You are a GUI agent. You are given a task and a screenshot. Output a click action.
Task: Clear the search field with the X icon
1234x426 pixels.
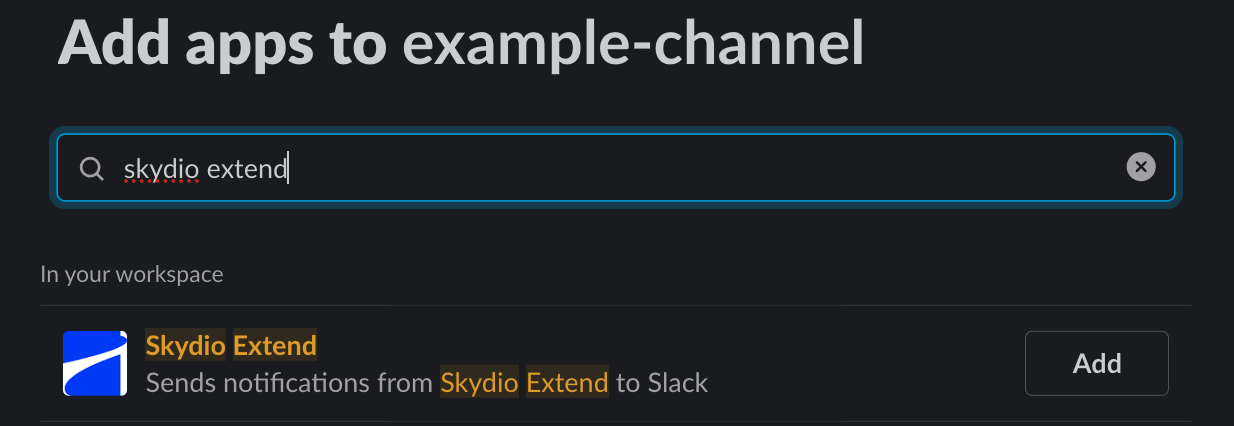[1141, 167]
